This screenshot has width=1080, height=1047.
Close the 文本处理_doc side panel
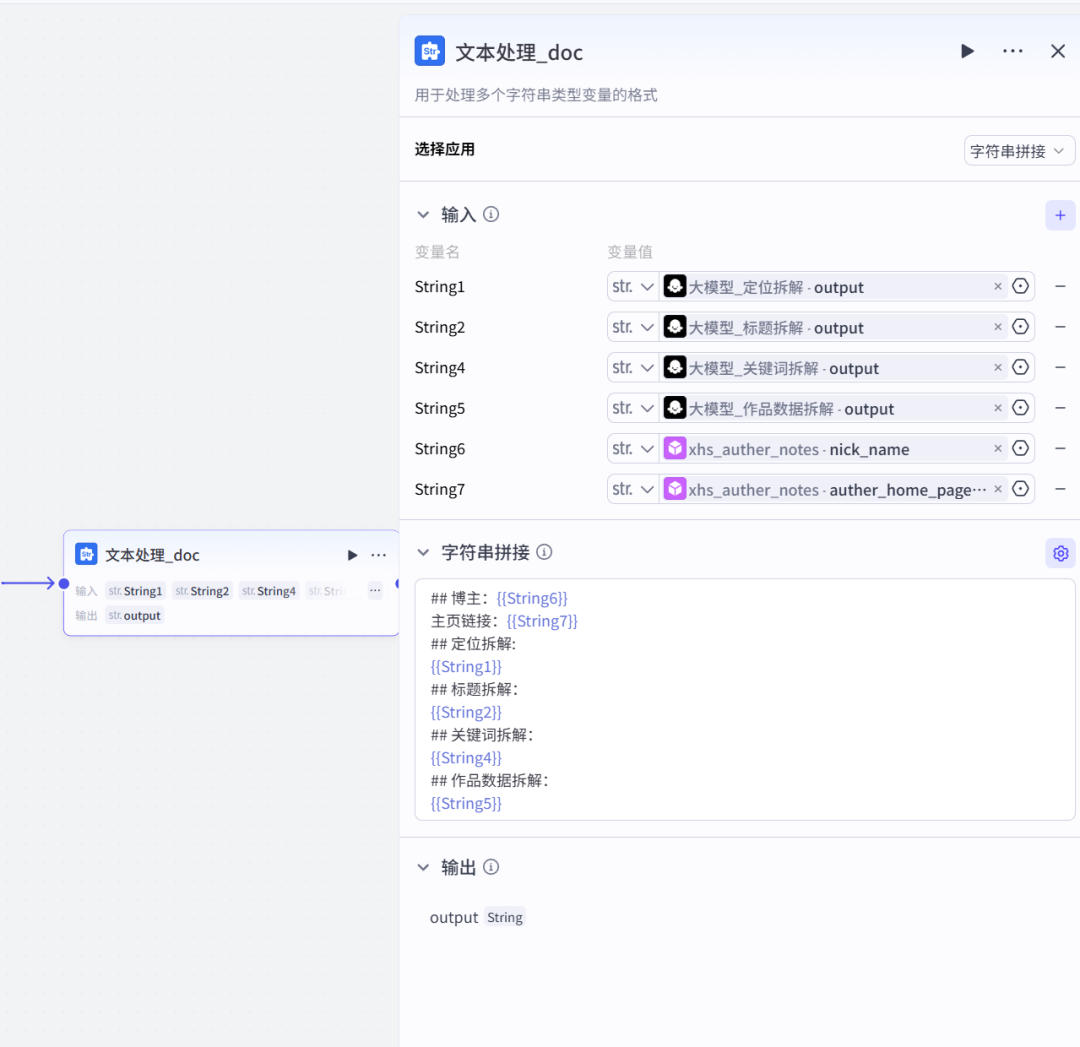[1057, 51]
